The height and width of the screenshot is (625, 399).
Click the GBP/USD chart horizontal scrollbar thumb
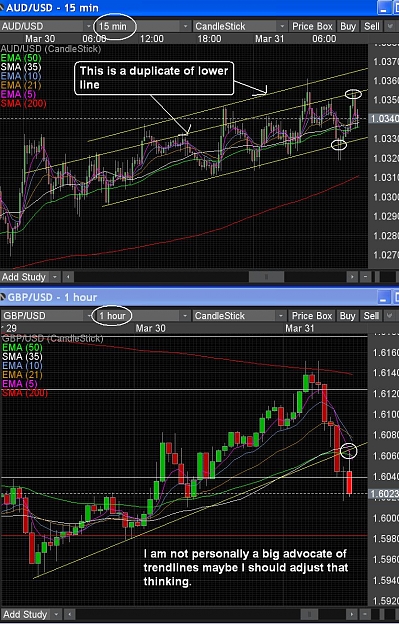(x=309, y=614)
